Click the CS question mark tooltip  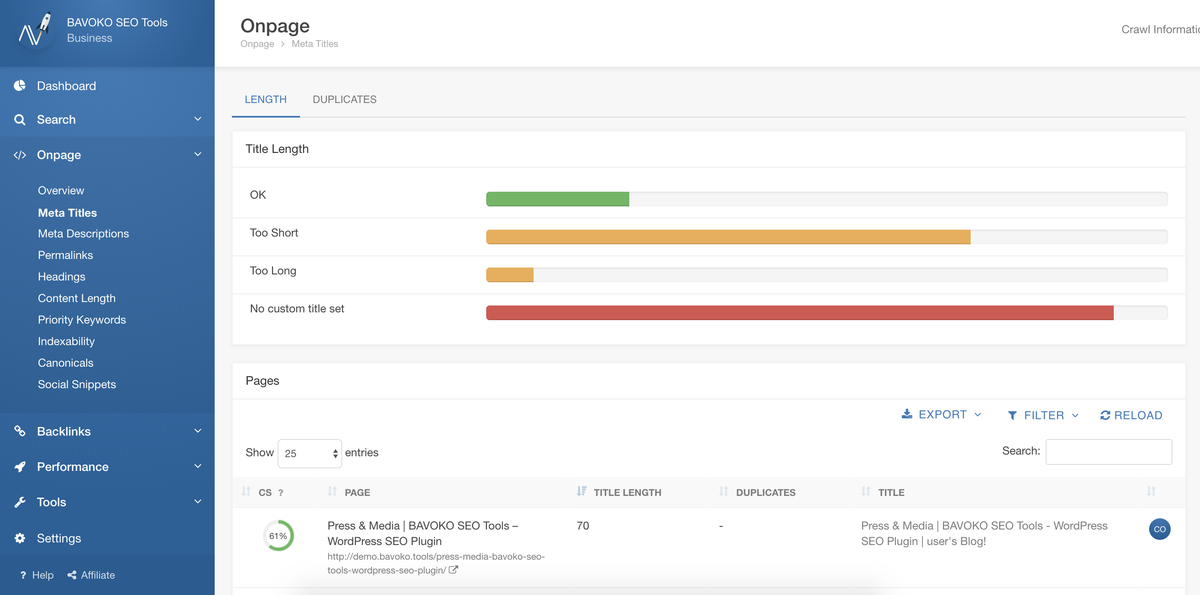pyautogui.click(x=281, y=492)
